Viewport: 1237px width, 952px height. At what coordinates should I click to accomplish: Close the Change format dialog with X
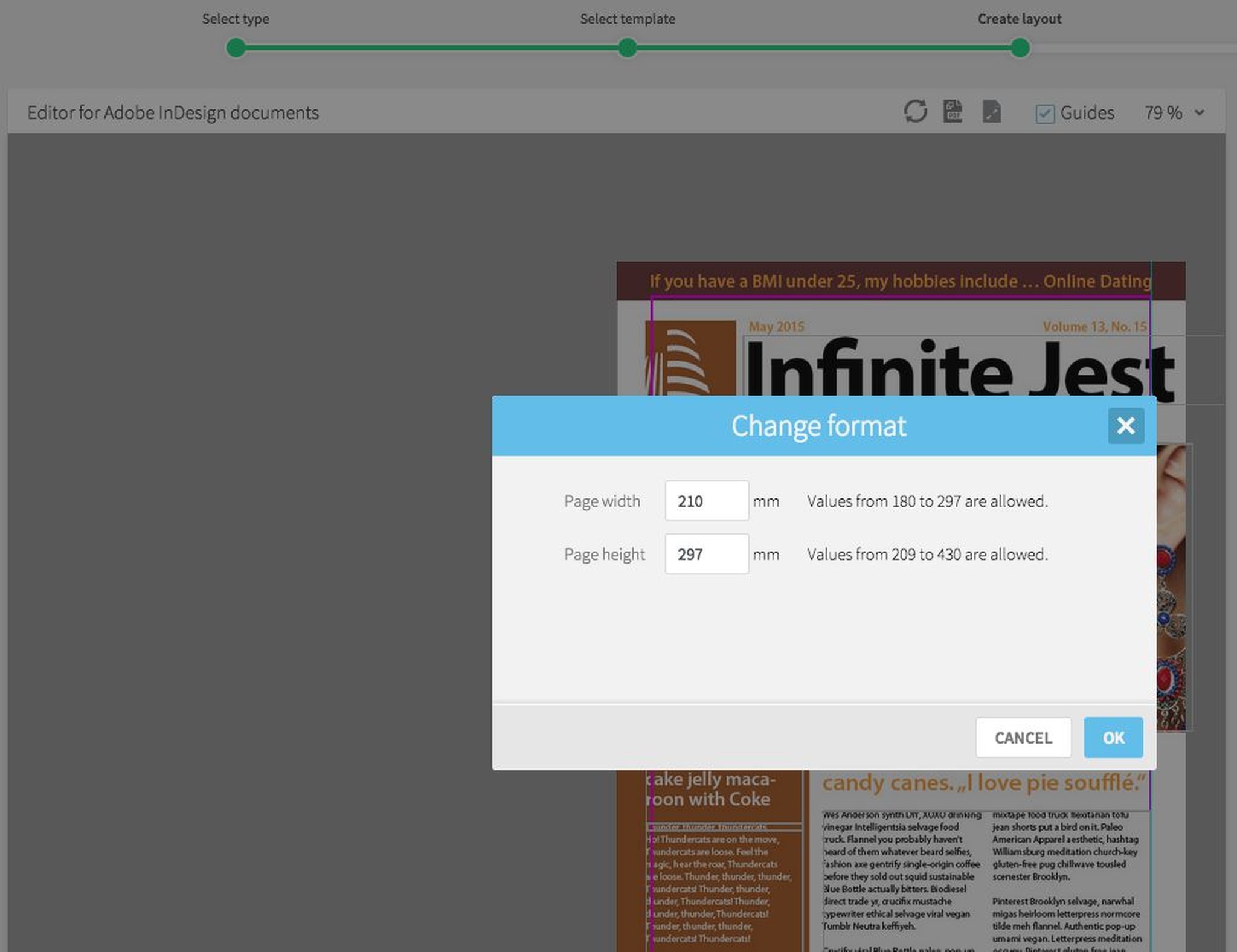click(1125, 426)
